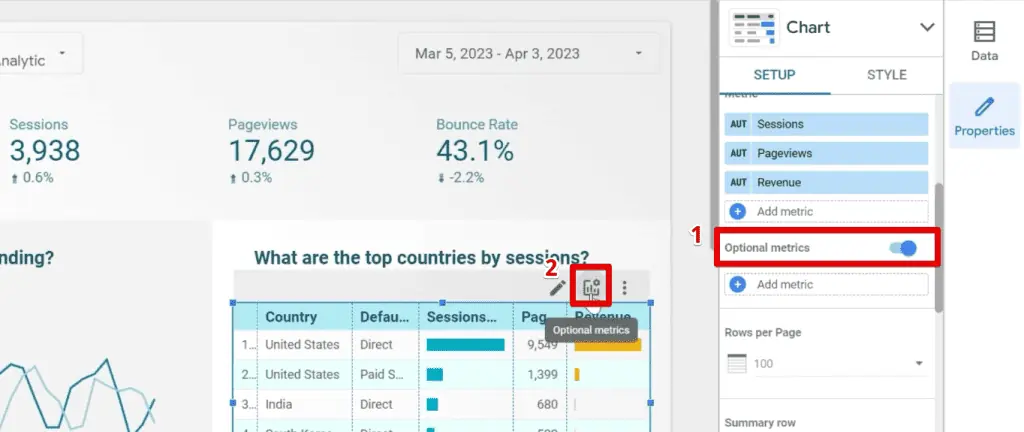Open the three-dot more menu on the table
The image size is (1024, 432).
[625, 288]
